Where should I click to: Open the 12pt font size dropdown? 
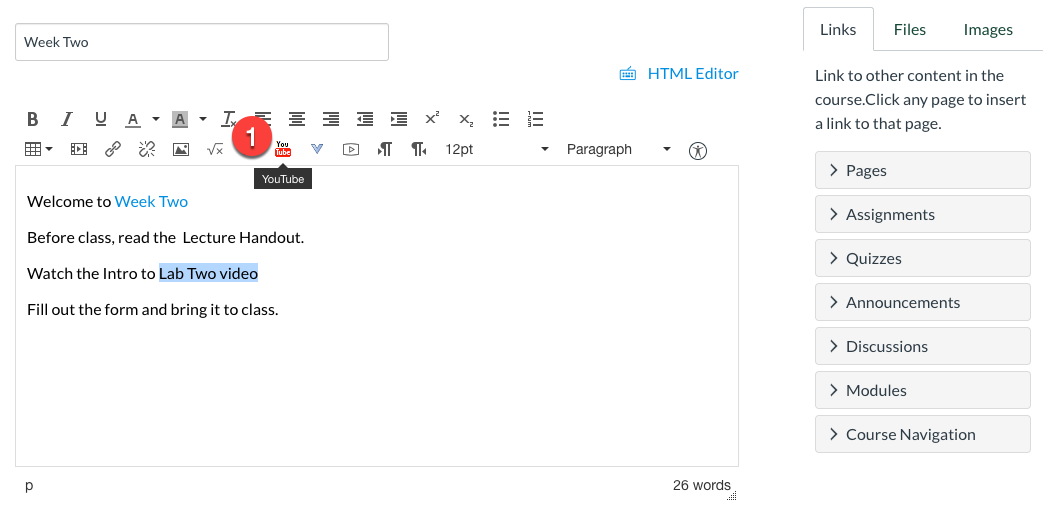click(497, 149)
